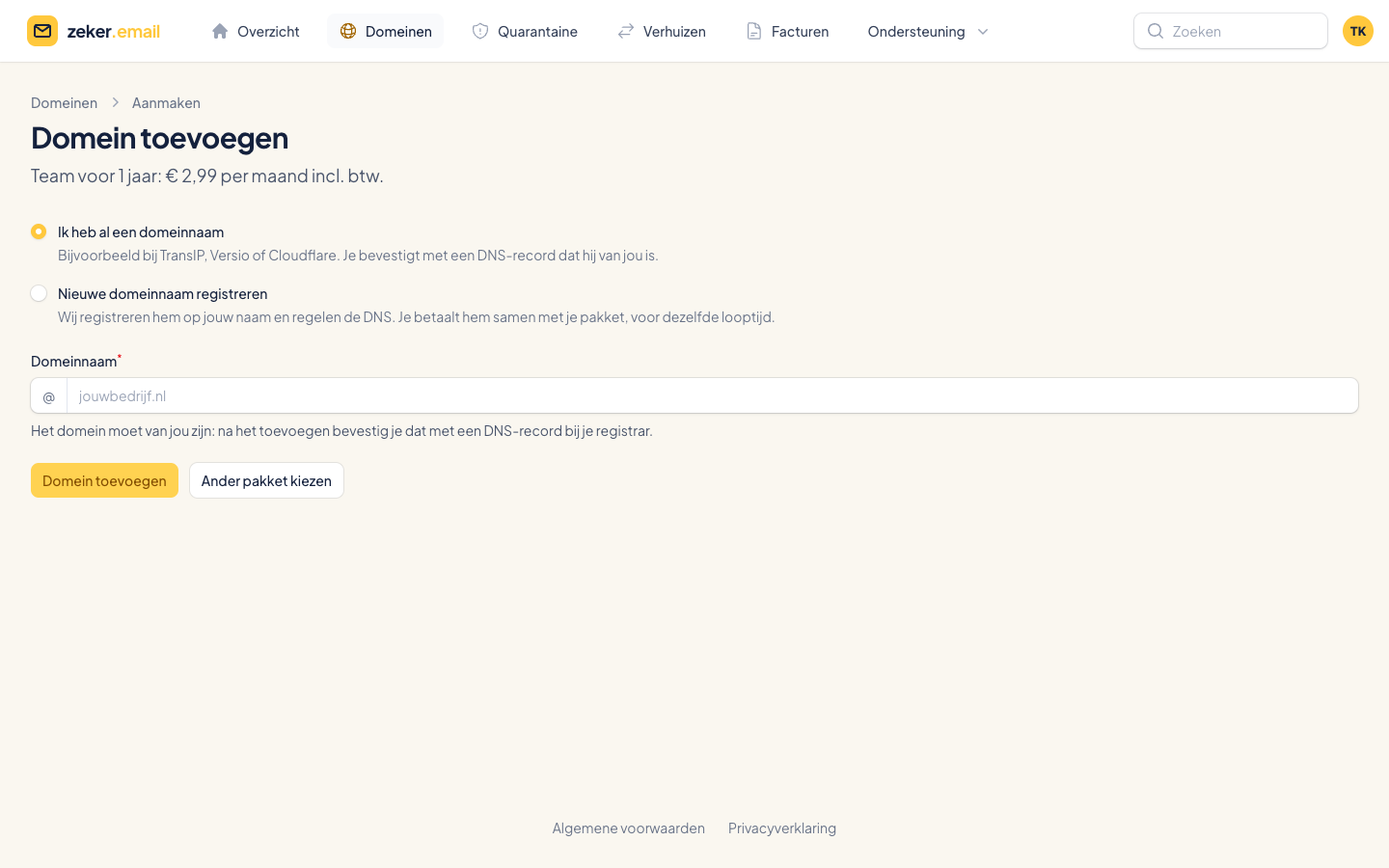Click the shield icon beside Quarantaine
The image size is (1389, 868).
click(x=480, y=31)
